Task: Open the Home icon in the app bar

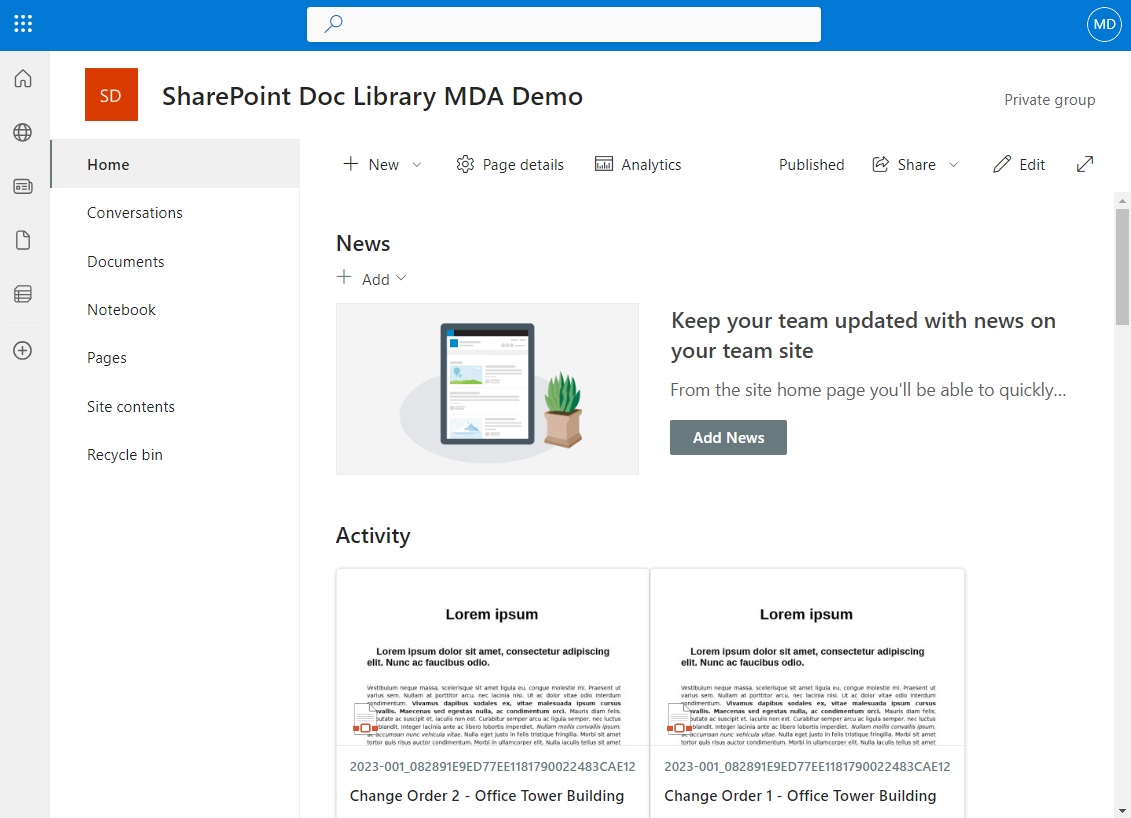Action: pyautogui.click(x=23, y=78)
